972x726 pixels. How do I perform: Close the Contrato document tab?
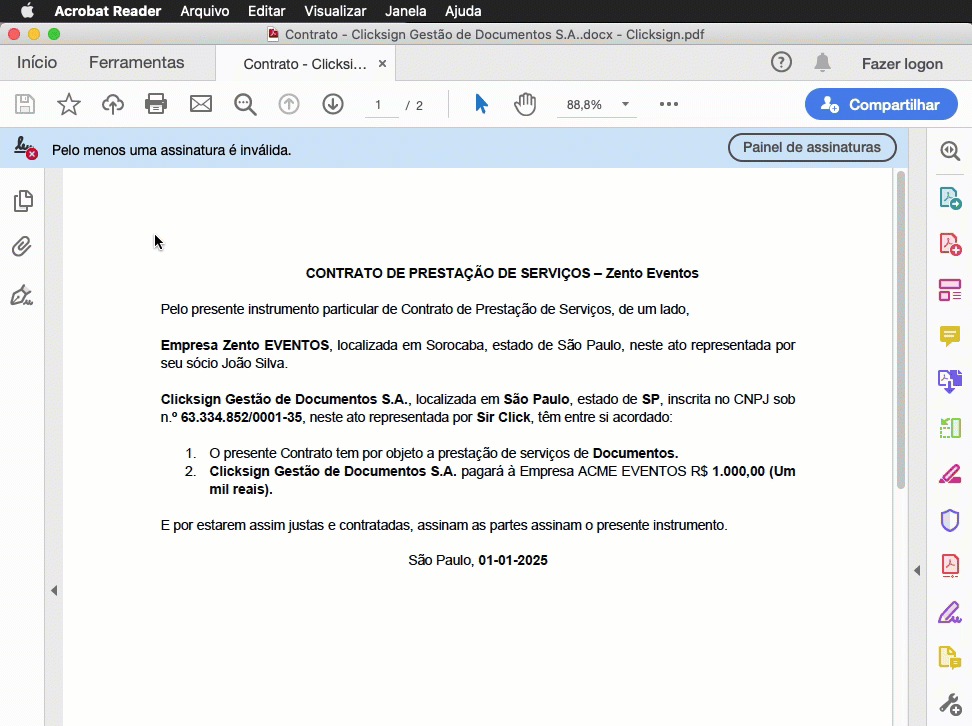click(382, 63)
